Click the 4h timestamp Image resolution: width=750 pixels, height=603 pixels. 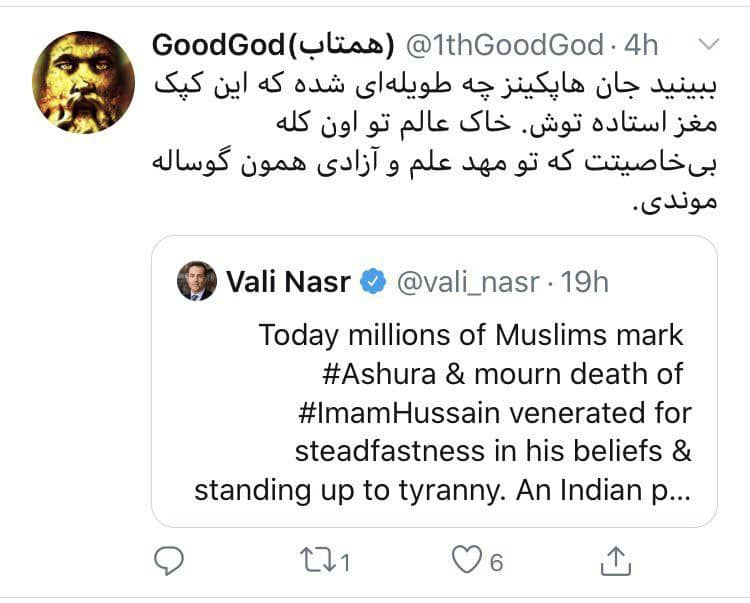click(642, 45)
